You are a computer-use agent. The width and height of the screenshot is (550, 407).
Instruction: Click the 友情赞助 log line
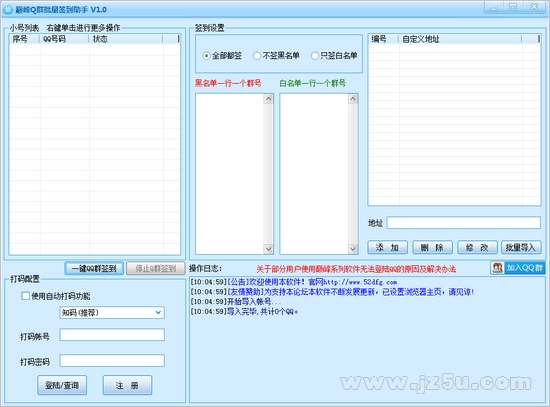coord(332,292)
